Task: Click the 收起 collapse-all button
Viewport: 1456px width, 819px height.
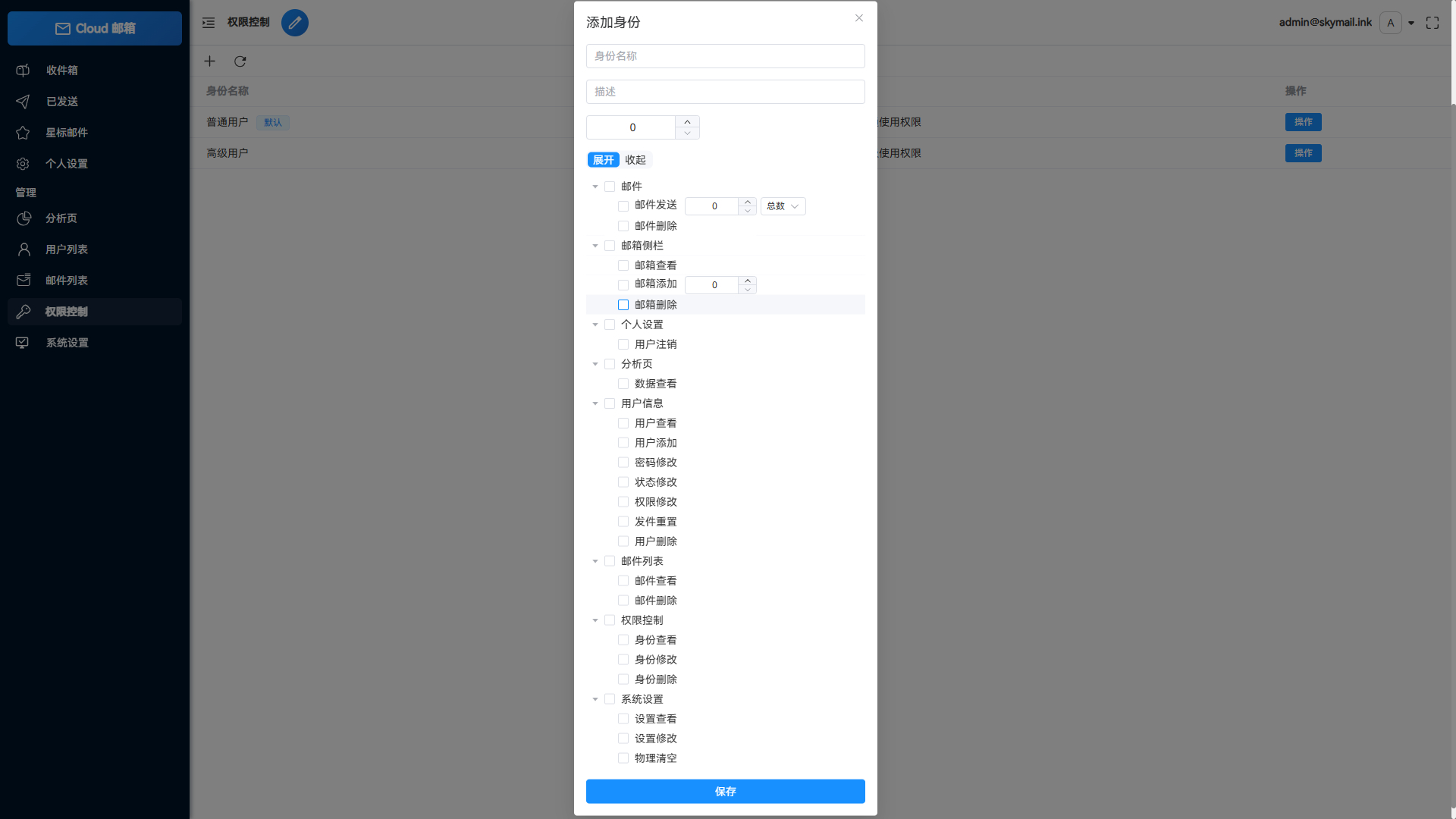Action: coord(635,159)
